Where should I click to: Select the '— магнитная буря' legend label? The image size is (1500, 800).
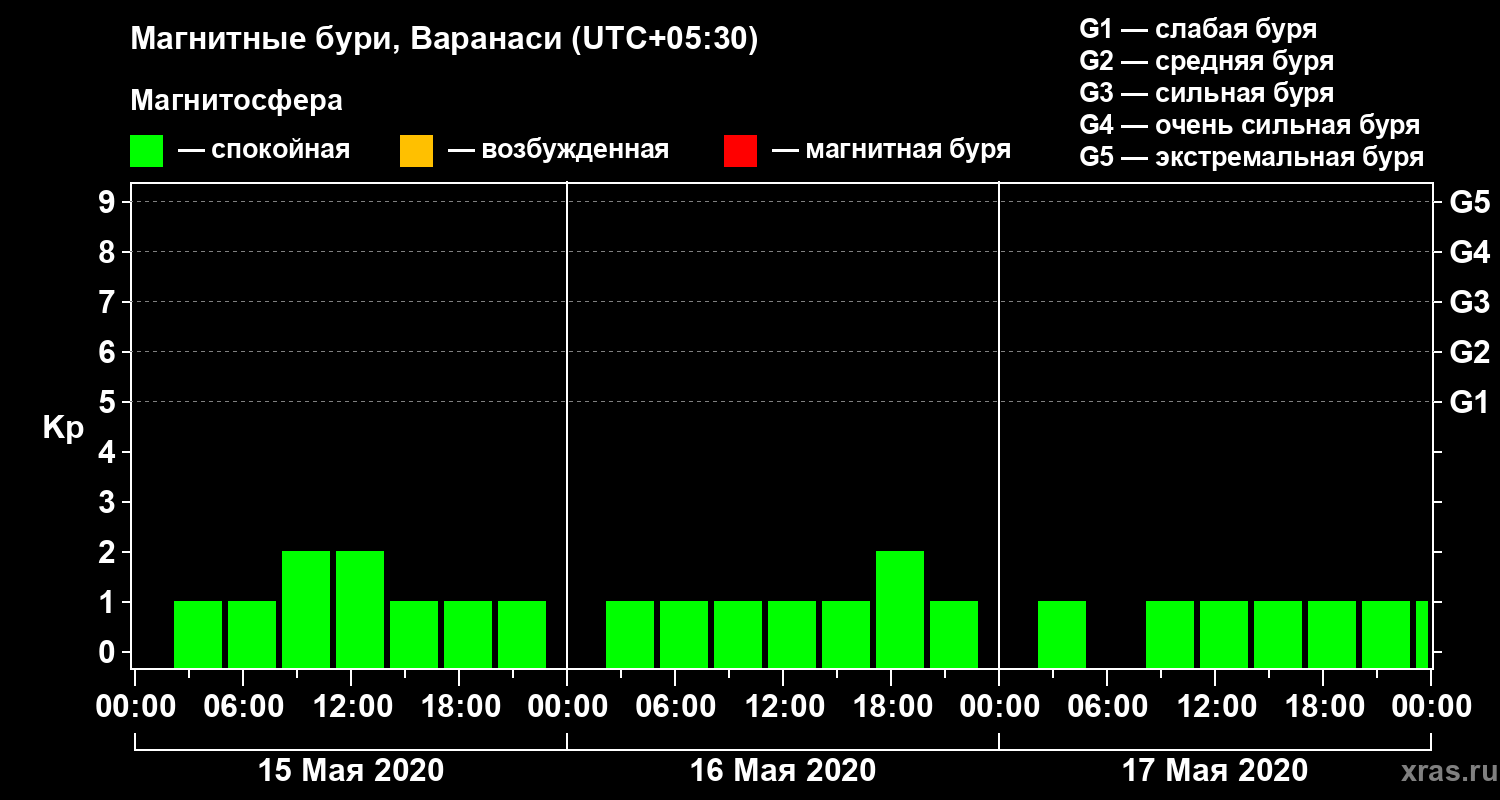tap(892, 150)
